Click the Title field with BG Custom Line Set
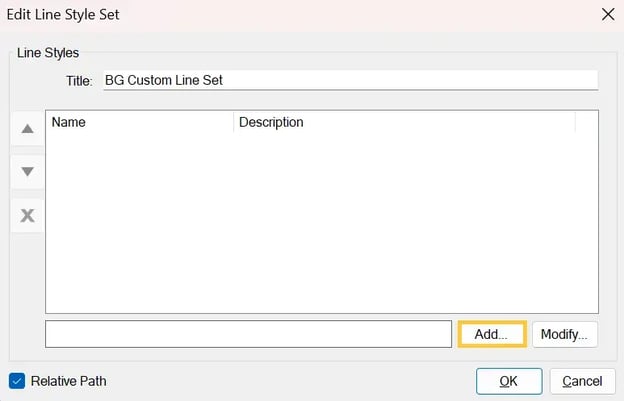 pyautogui.click(x=351, y=80)
